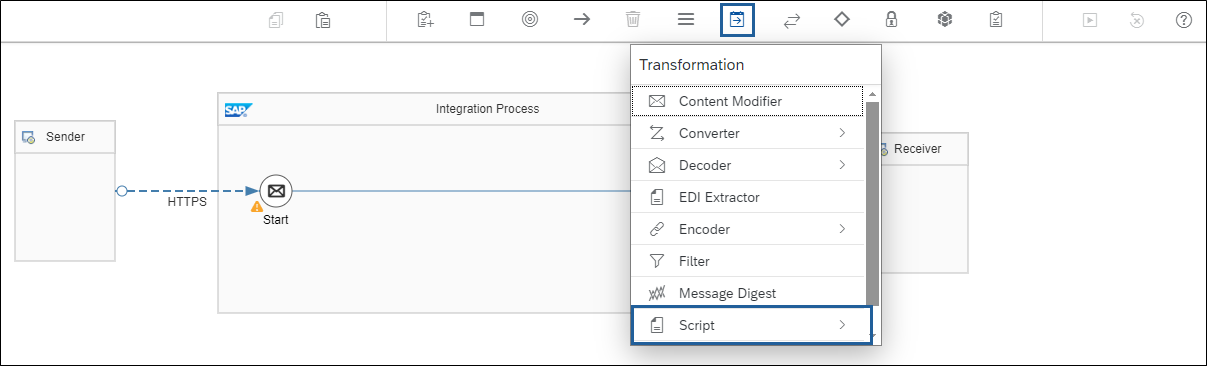
Task: Open the Transformation palette icon in toolbar
Action: click(737, 19)
